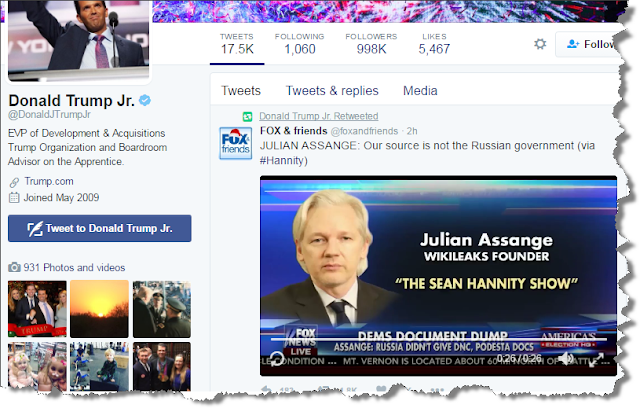Open the three people with medals photo thumbnail
The image size is (640, 408).
click(x=162, y=366)
